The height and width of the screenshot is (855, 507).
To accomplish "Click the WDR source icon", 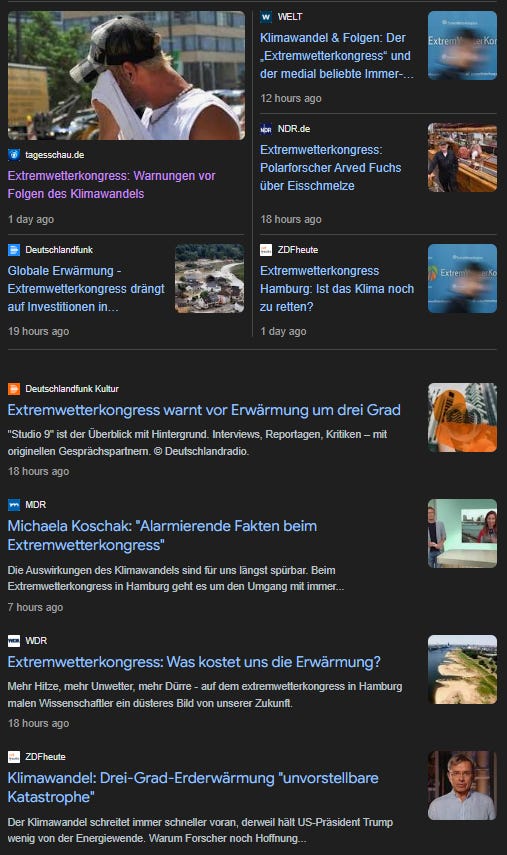I will [x=14, y=641].
